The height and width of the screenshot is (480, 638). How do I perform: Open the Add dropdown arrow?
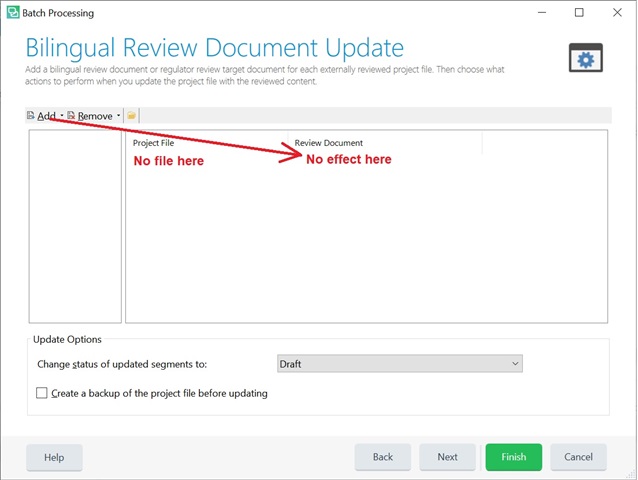point(61,116)
